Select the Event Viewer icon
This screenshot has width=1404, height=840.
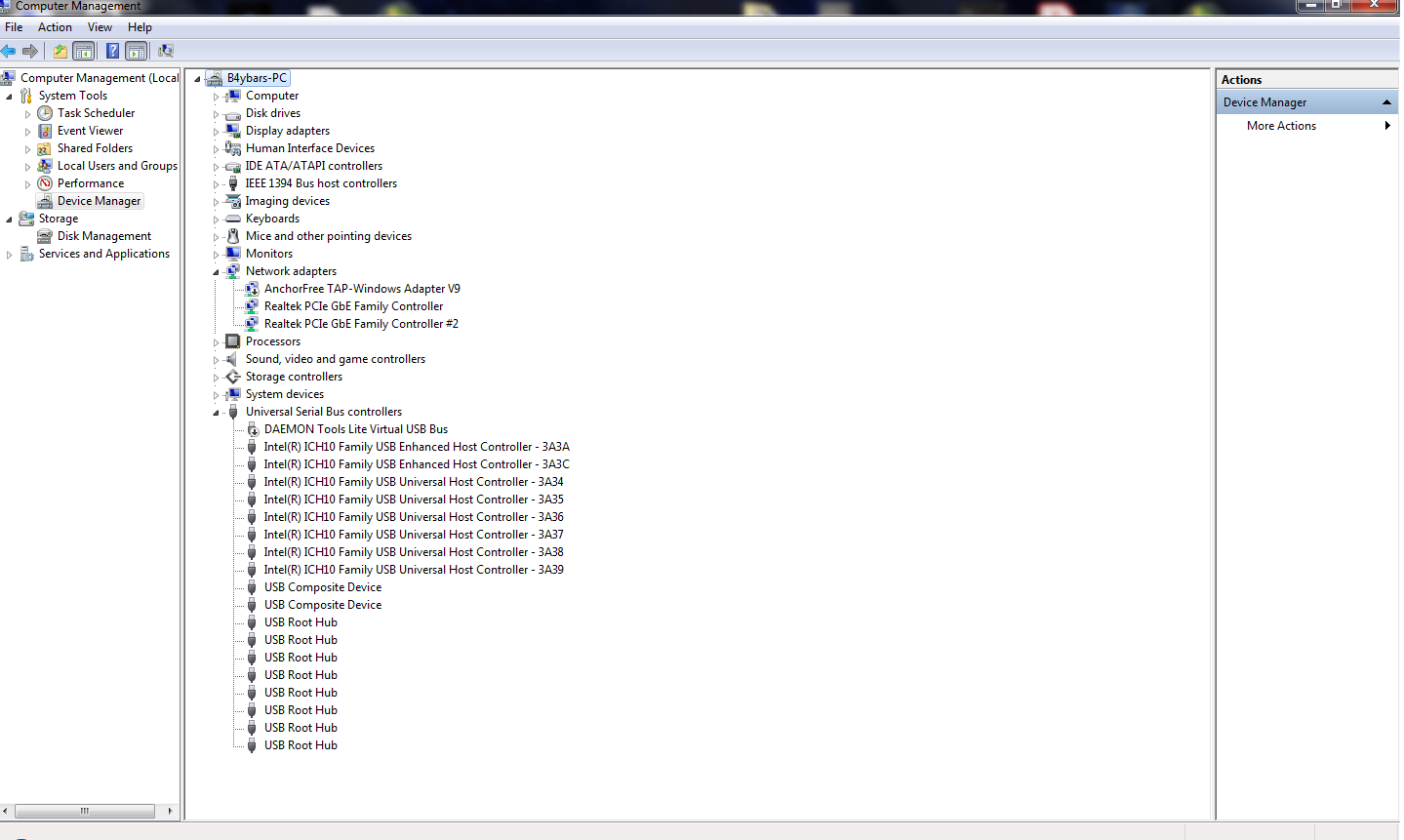coord(45,131)
